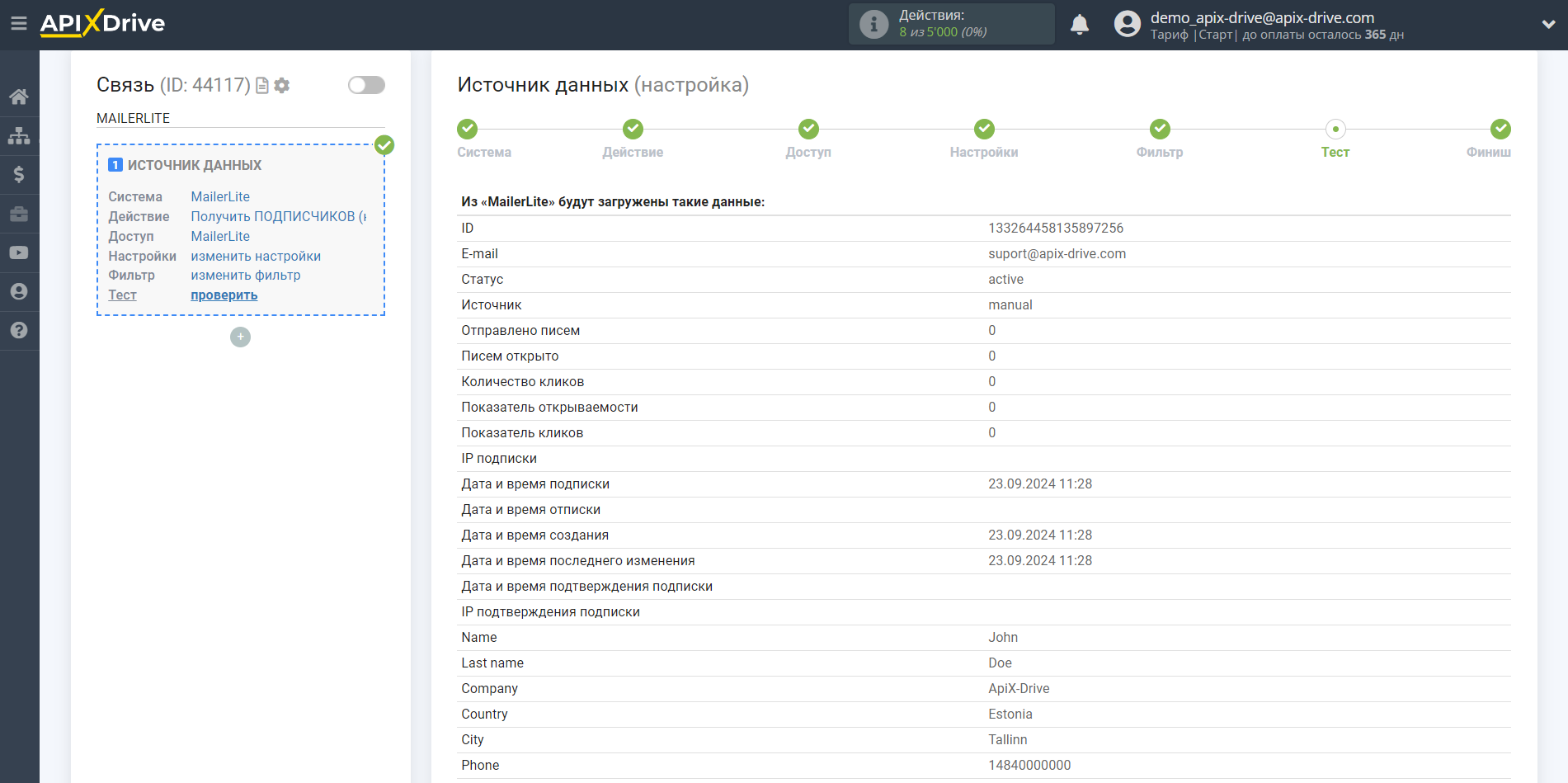This screenshot has width=1568, height=783.
Task: Click the ApiX-Drive logo
Action: [x=102, y=23]
